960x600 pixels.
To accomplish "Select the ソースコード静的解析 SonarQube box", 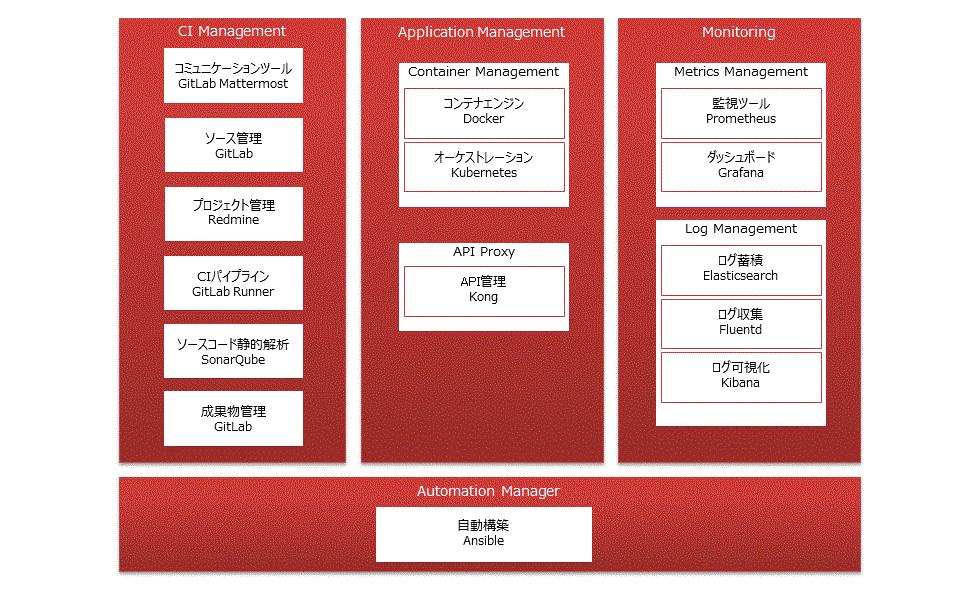I will [x=233, y=351].
